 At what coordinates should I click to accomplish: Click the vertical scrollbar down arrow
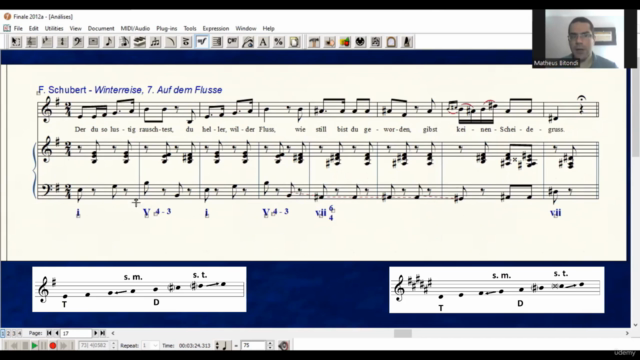pos(636,325)
